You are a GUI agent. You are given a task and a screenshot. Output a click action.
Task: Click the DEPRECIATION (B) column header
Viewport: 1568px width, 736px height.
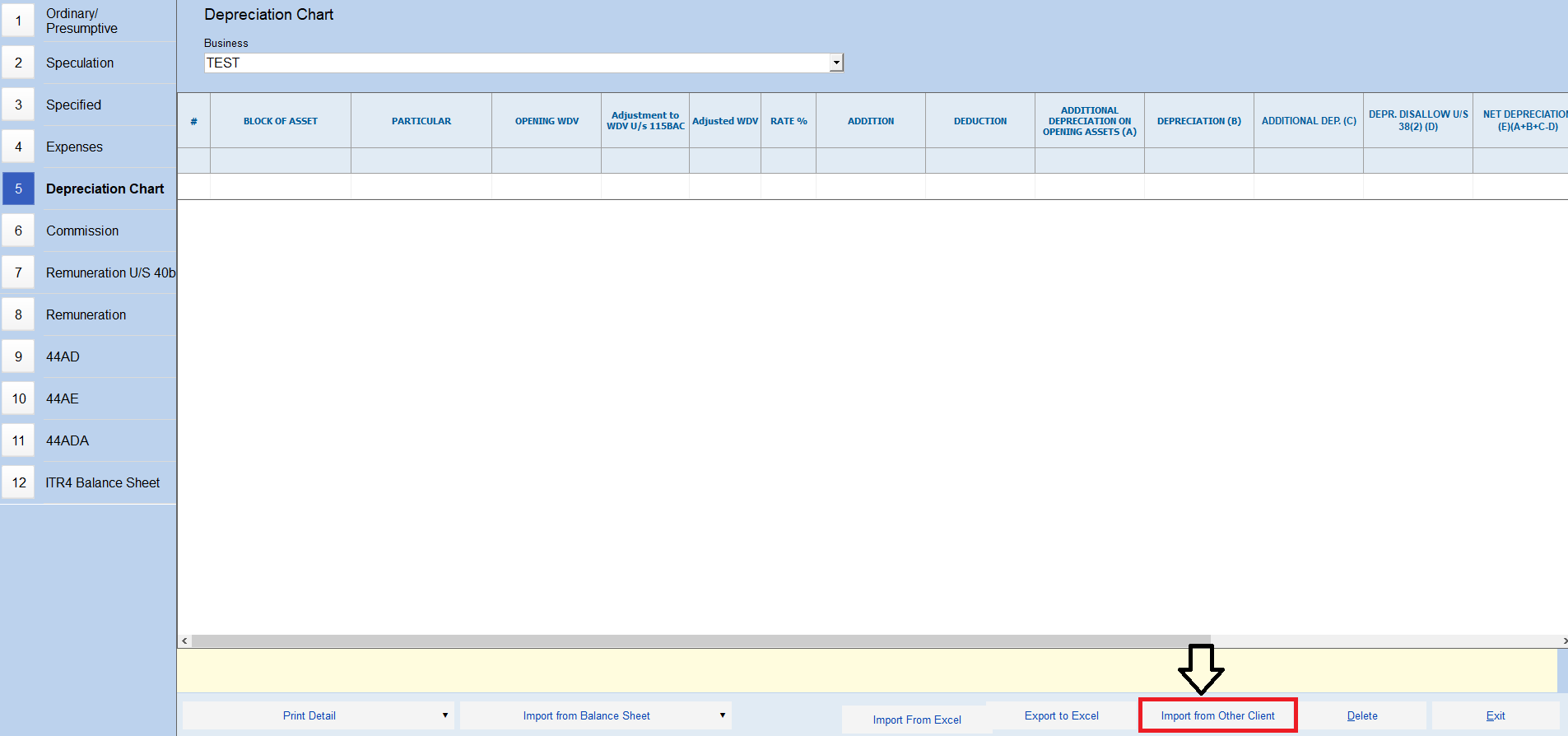pyautogui.click(x=1199, y=121)
